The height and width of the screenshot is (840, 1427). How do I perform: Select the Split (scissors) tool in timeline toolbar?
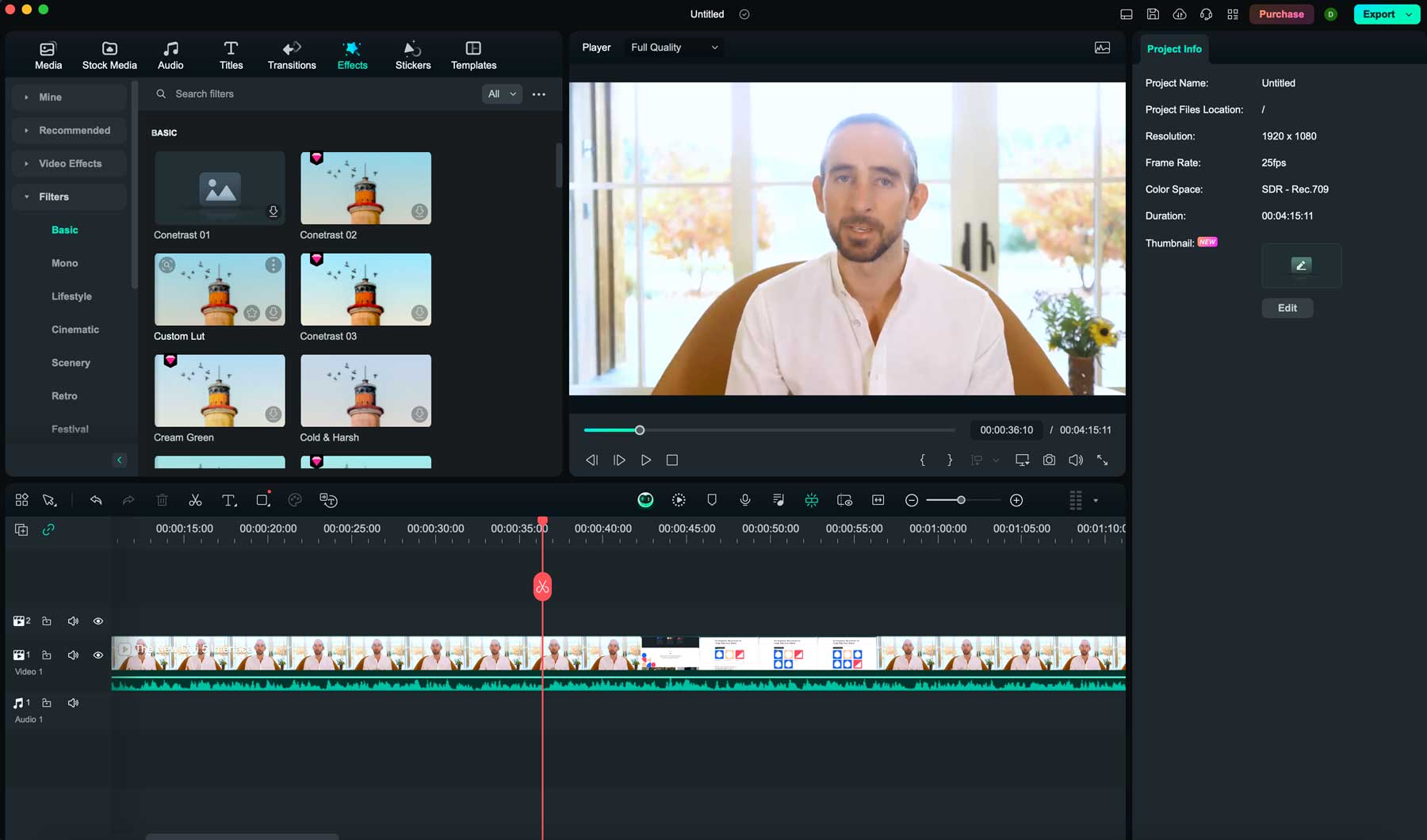click(x=194, y=500)
